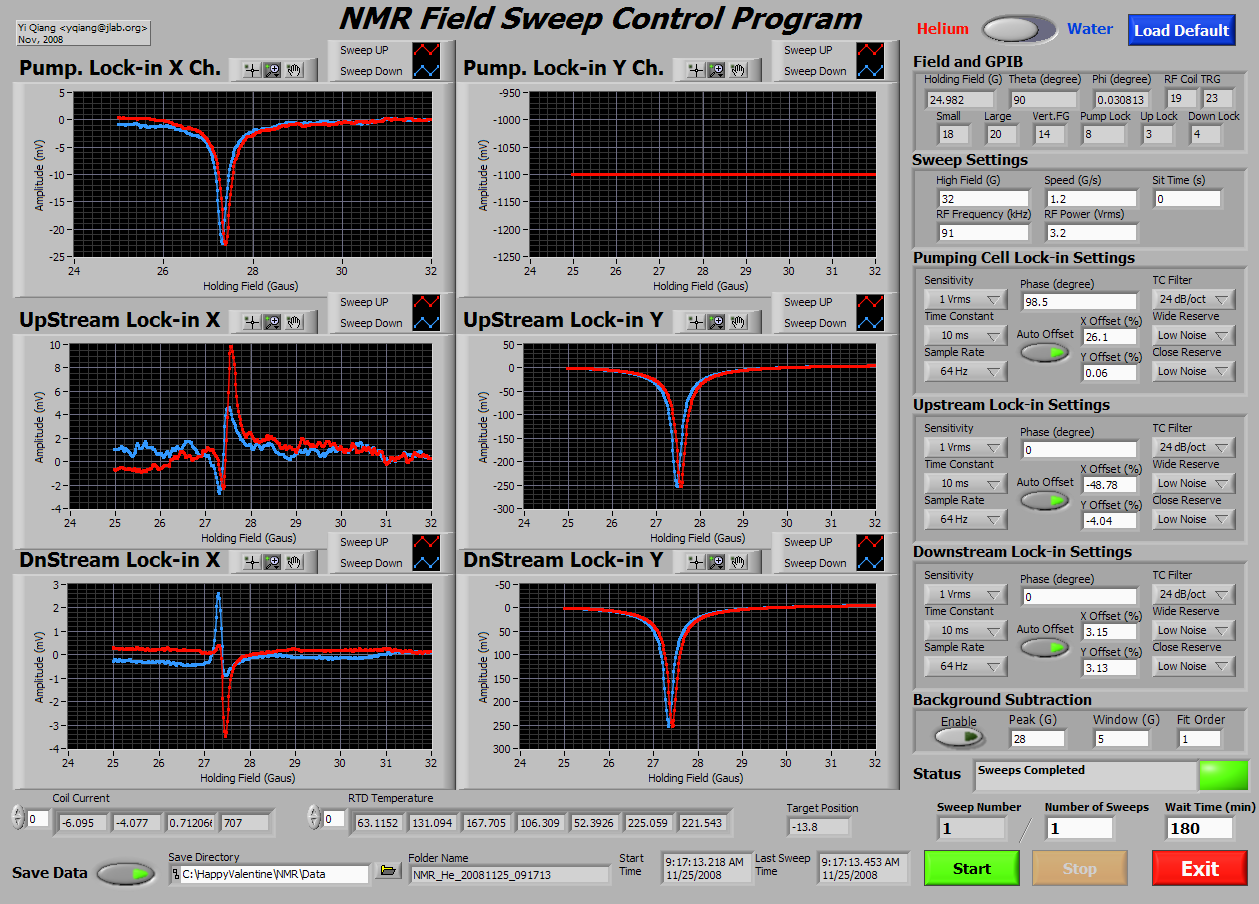Image resolution: width=1259 pixels, height=904 pixels.
Task: Open Pumping Cell Time Constant dropdown
Action: tap(966, 335)
